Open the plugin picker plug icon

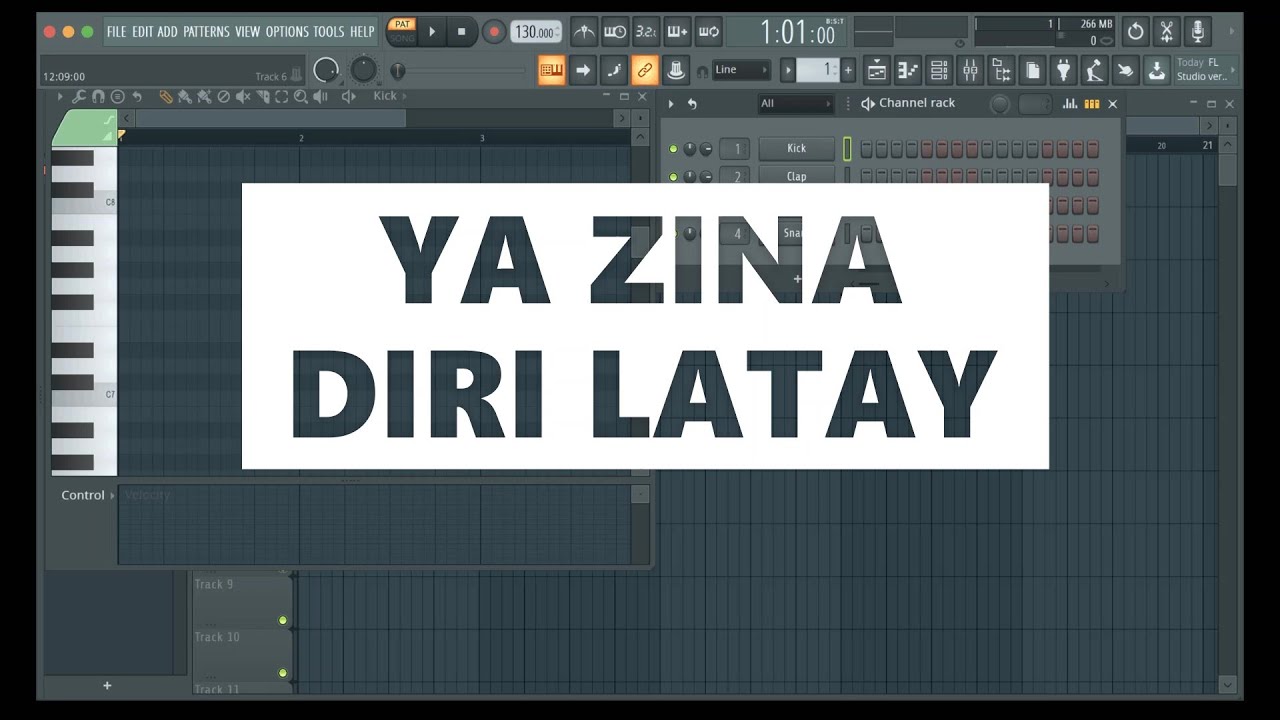[1064, 70]
